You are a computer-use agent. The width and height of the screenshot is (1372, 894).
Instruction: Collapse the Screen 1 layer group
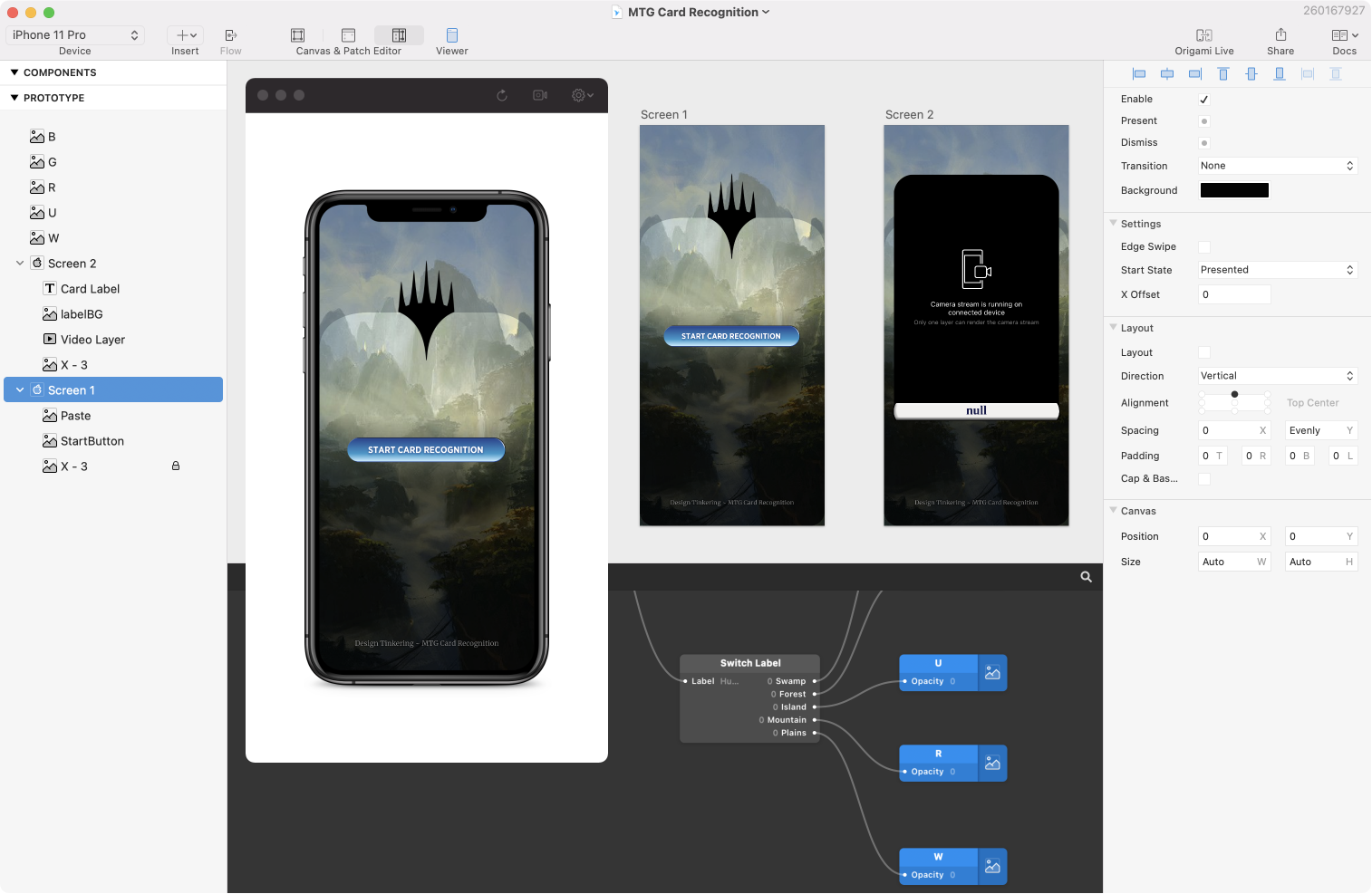pyautogui.click(x=20, y=390)
